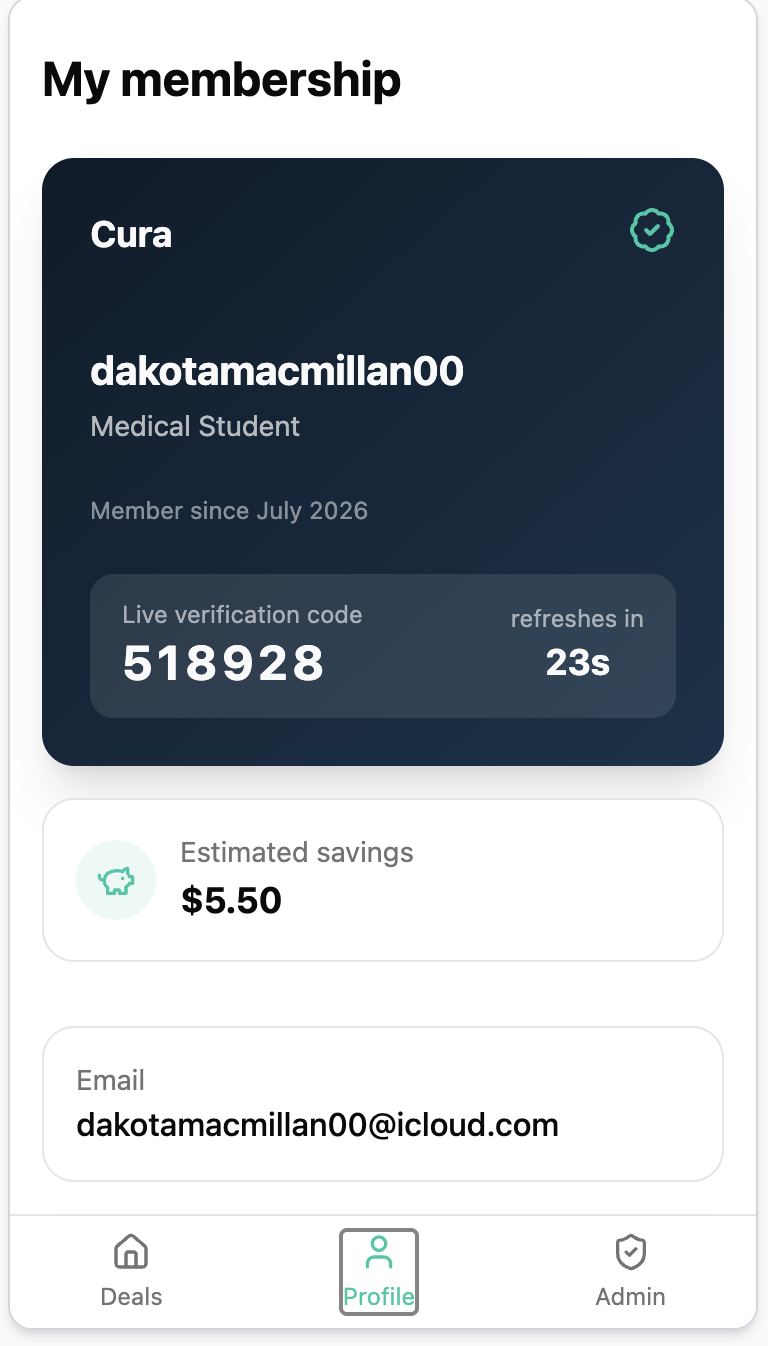Select the username dakotamacmillan00 on card
Viewport: 768px width, 1346px height.
click(277, 371)
